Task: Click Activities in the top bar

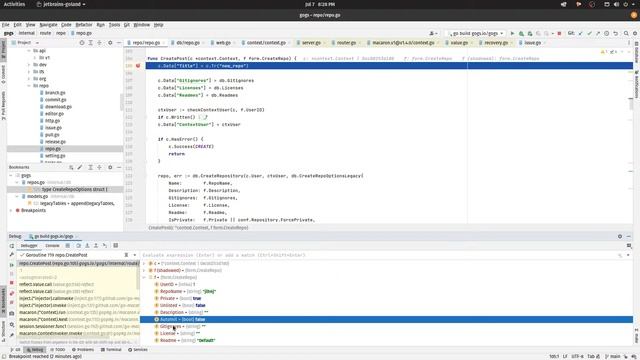Action: pos(14,4)
